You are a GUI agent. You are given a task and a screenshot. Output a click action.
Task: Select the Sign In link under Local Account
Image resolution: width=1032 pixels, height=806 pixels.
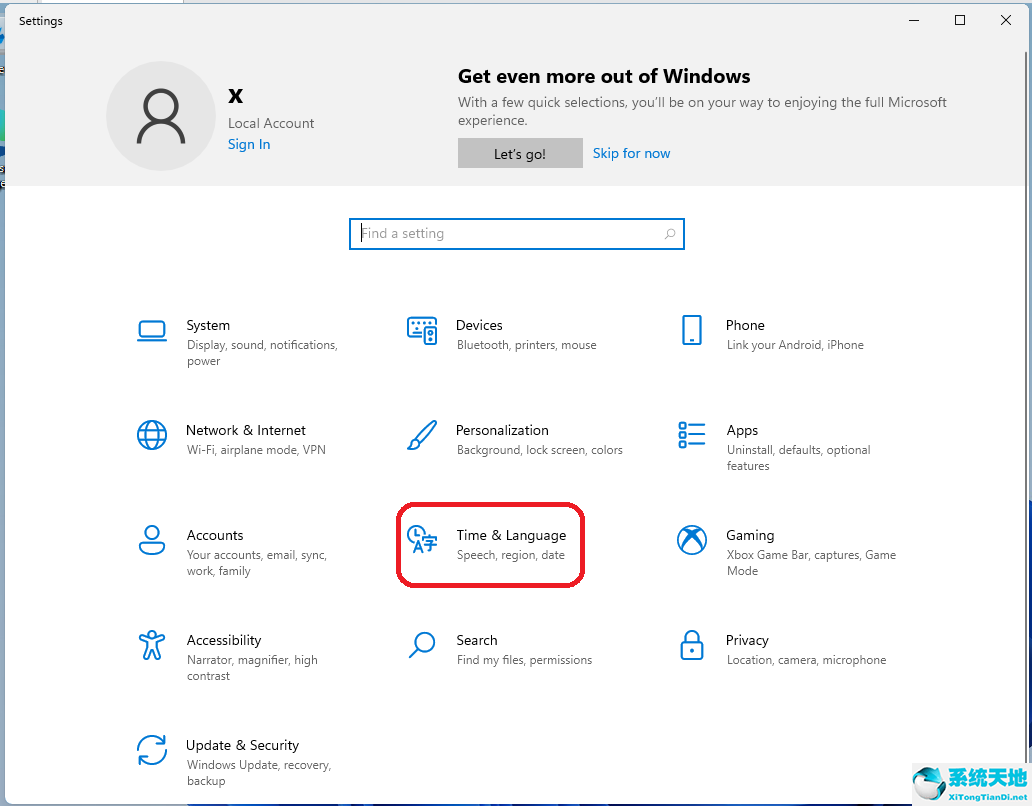248,144
